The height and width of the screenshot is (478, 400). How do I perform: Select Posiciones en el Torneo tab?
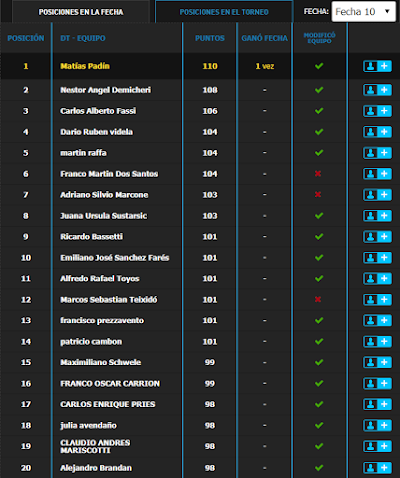[224, 12]
